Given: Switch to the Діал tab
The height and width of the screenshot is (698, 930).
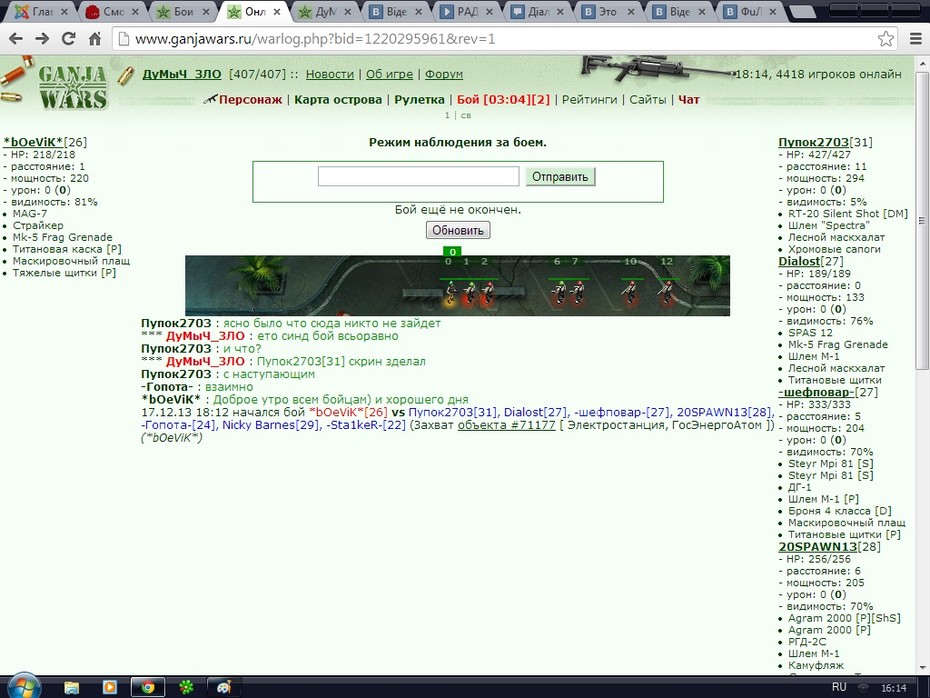Looking at the screenshot, I should pyautogui.click(x=537, y=12).
